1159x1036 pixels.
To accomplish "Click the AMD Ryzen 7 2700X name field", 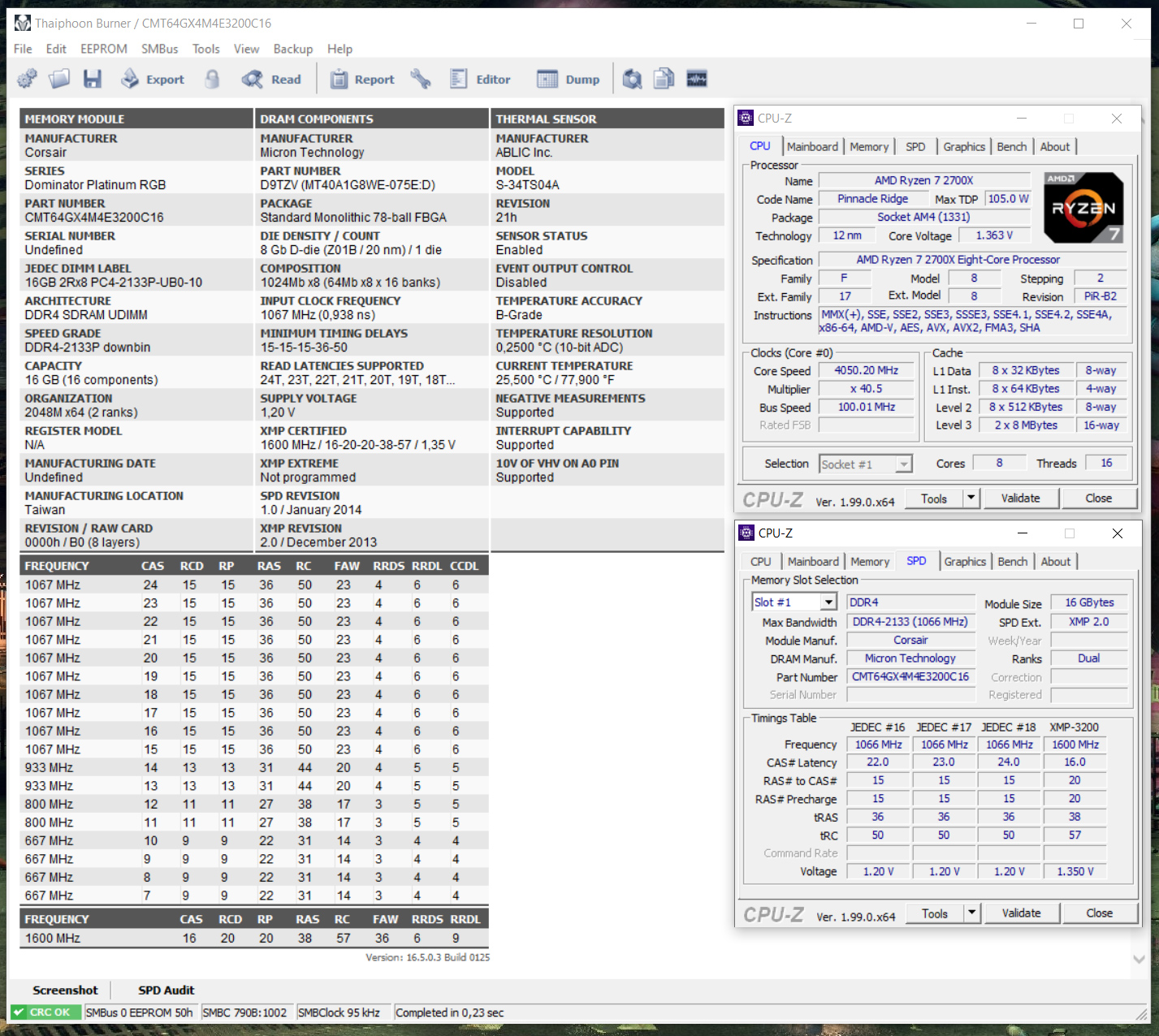I will (x=924, y=180).
